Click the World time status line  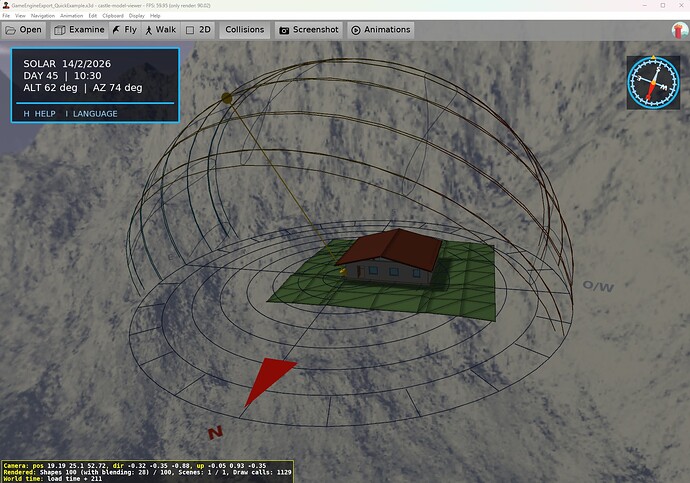click(52, 479)
